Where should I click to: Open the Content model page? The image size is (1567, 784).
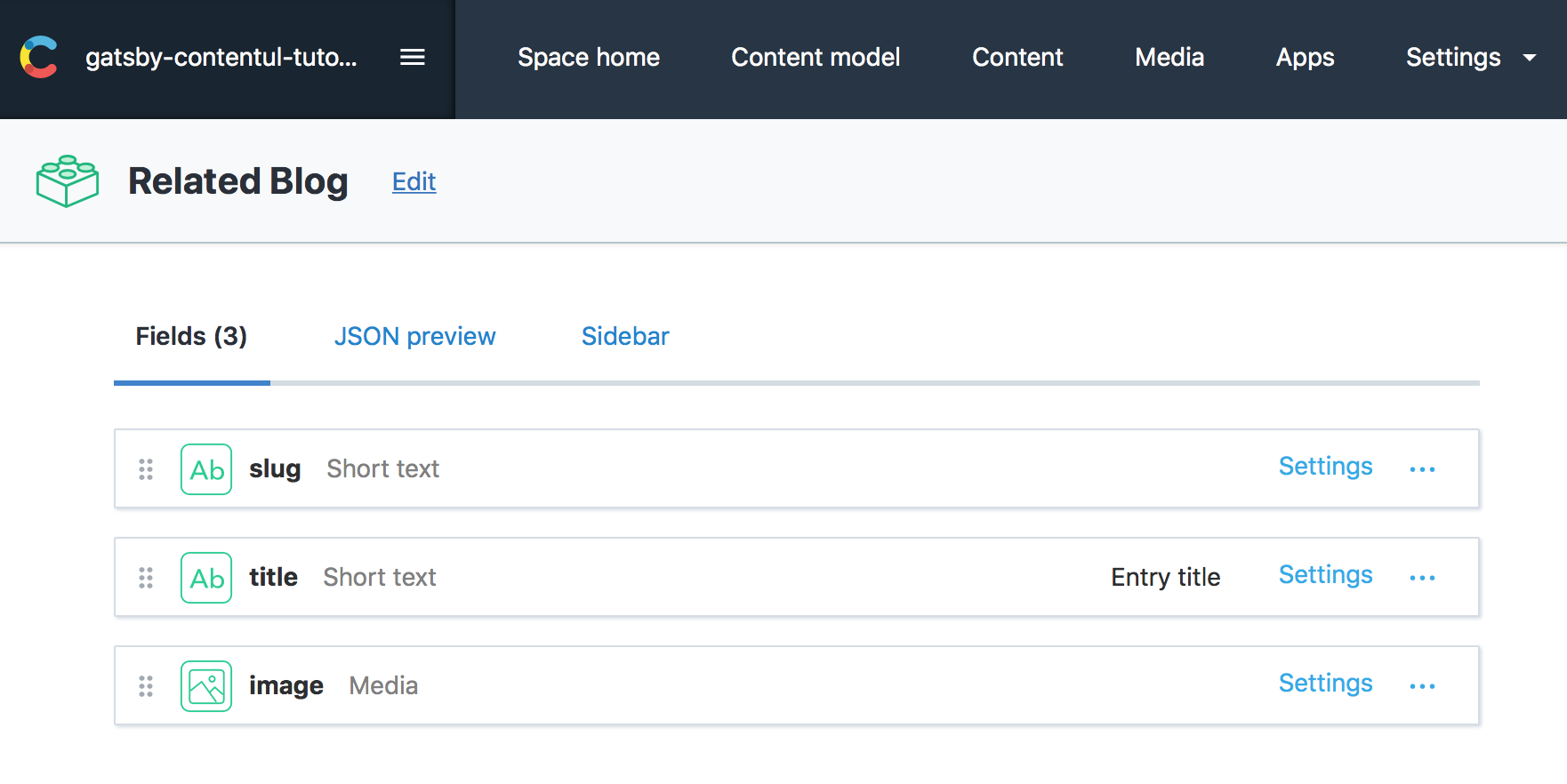[x=816, y=58]
